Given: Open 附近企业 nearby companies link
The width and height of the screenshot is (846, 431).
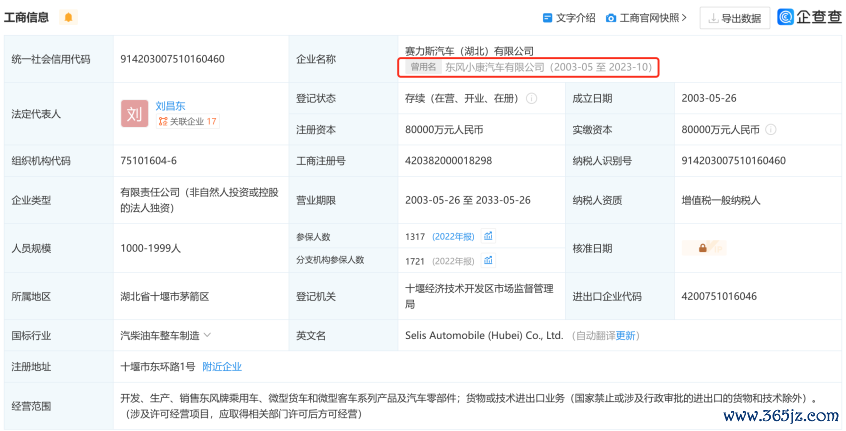Looking at the screenshot, I should click(x=222, y=367).
